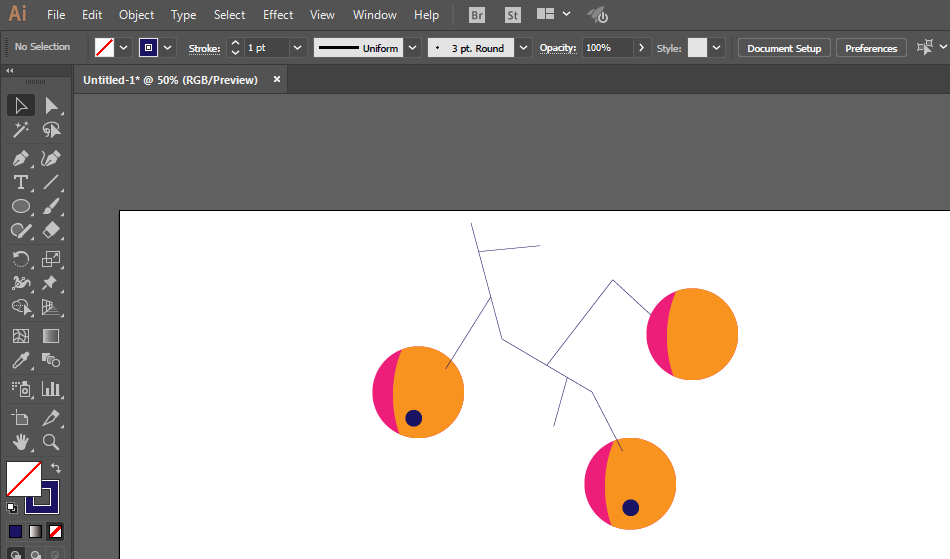Screen dimensions: 950x559
Task: Activate the Artboard tool
Action: click(21, 418)
